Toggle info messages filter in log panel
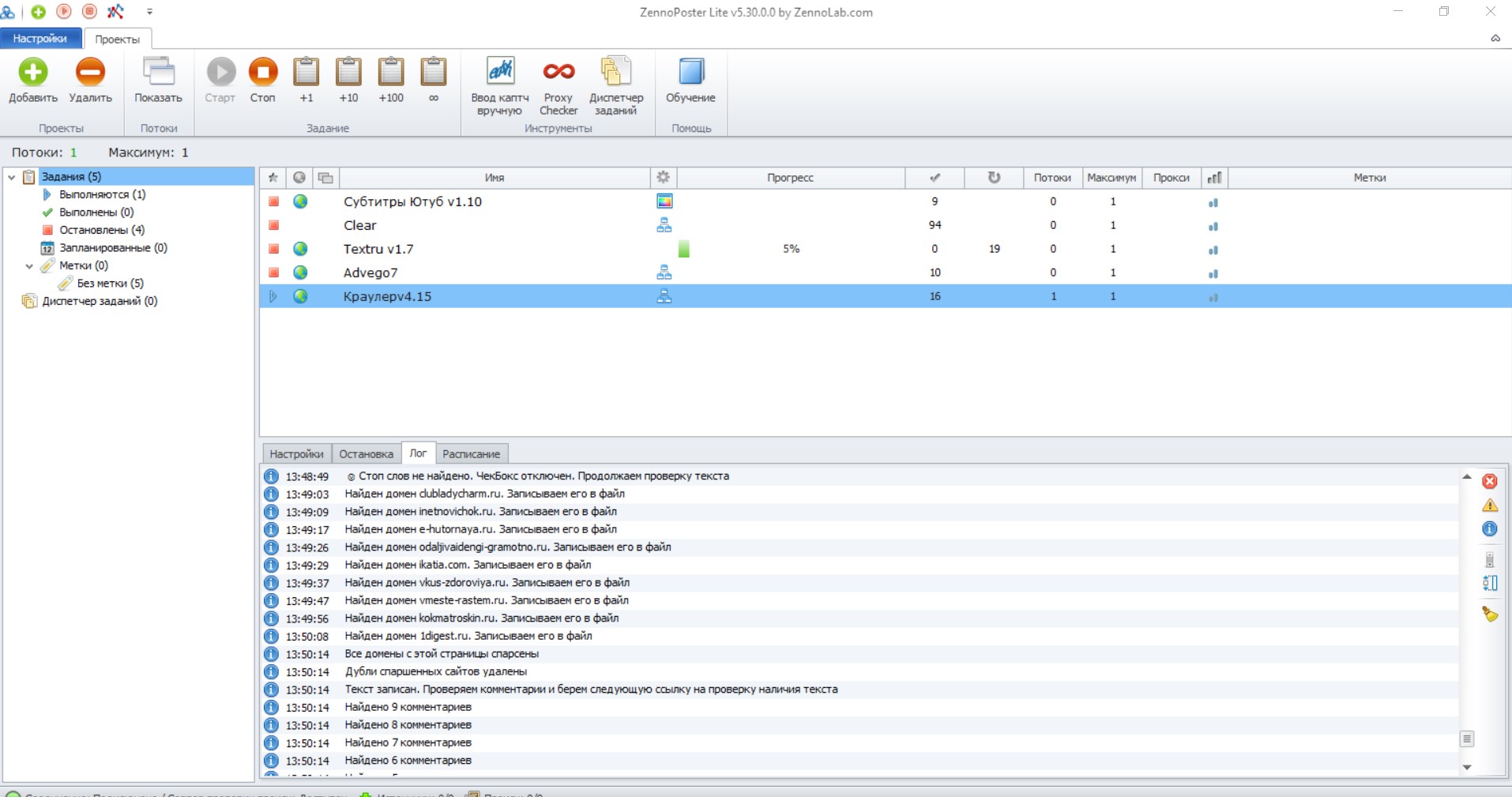 tap(1491, 529)
